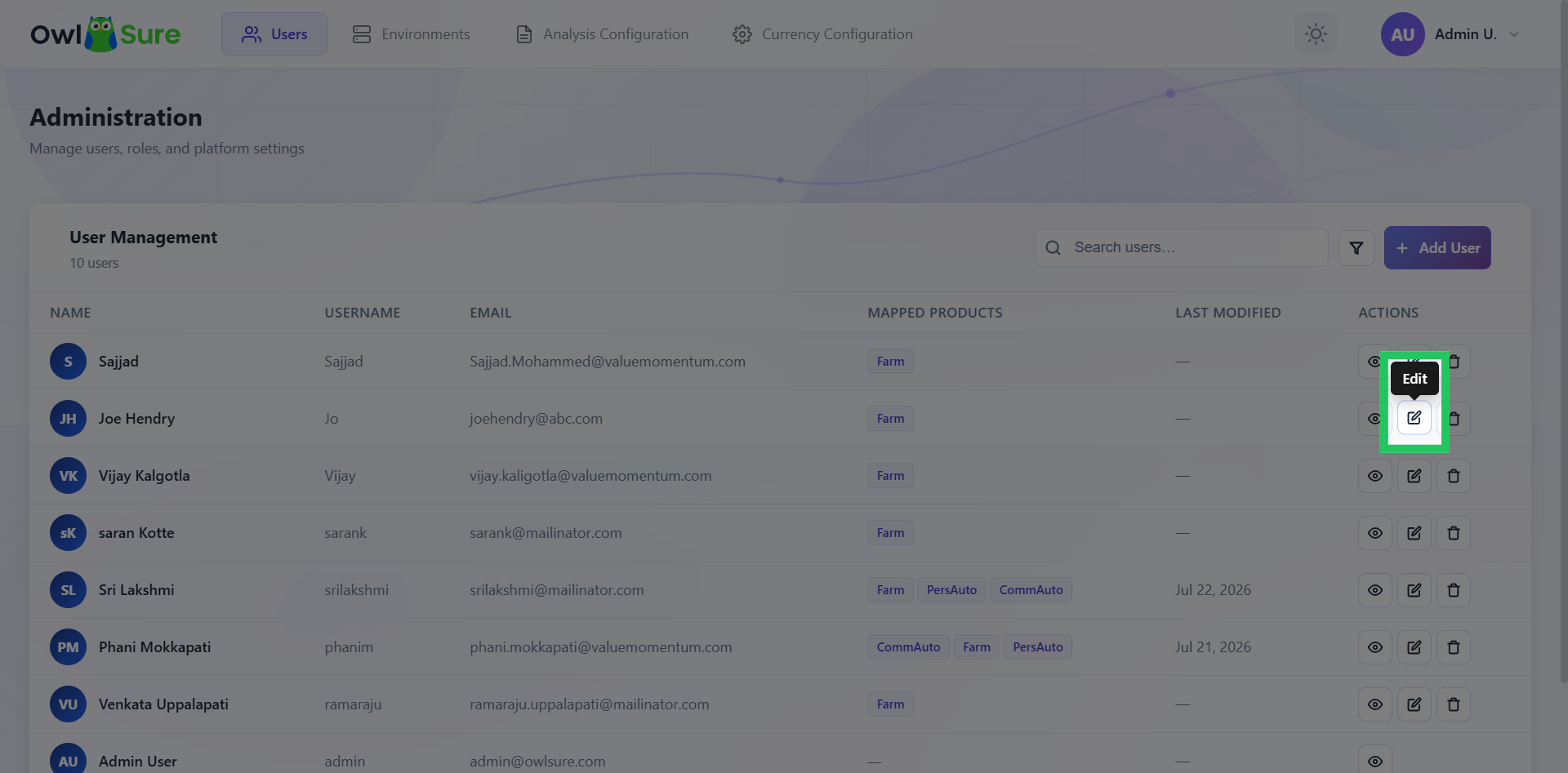Click the OwlSure logo
This screenshot has width=1568, height=773.
click(x=105, y=34)
